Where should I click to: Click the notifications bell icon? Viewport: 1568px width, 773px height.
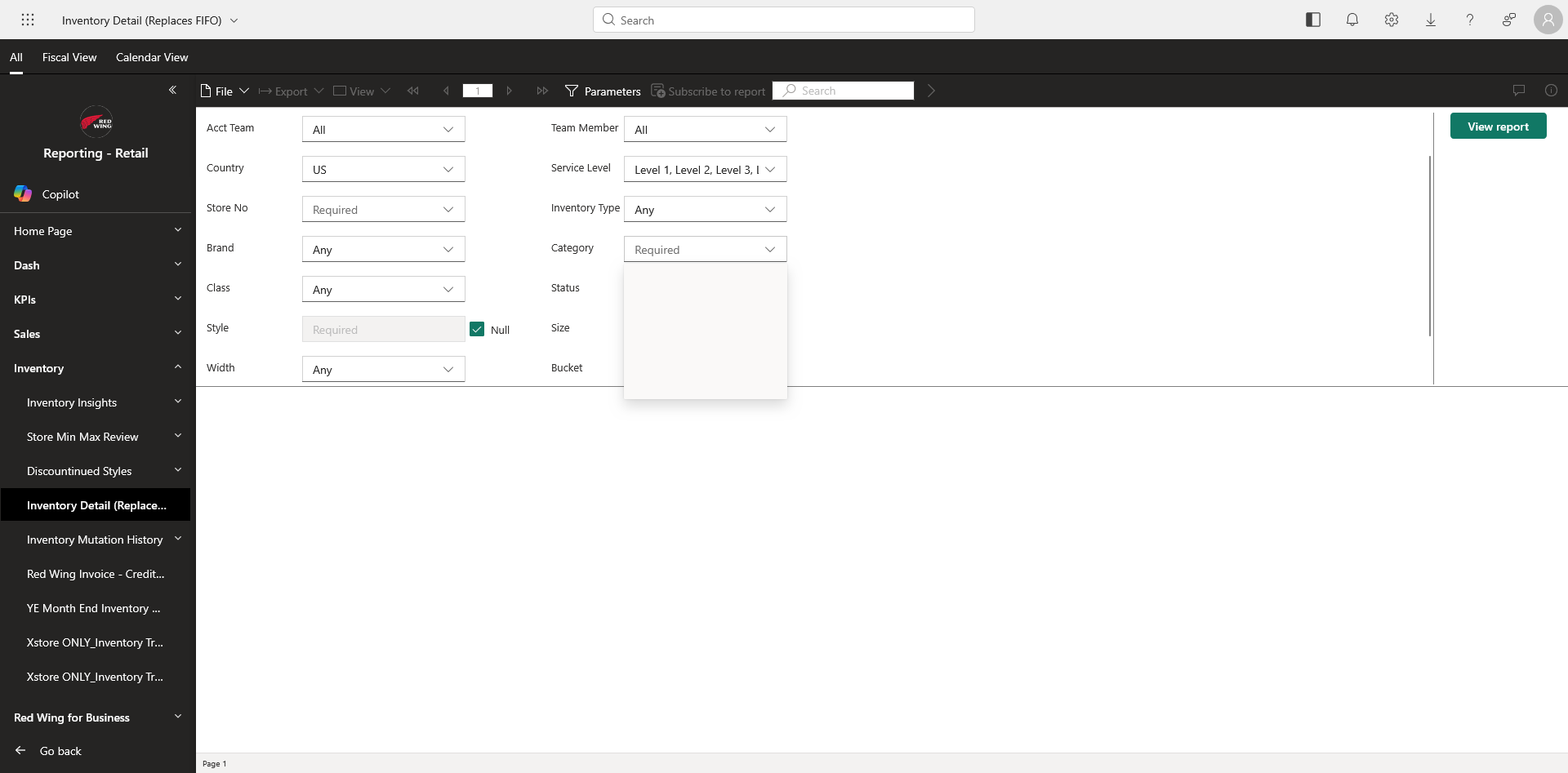point(1352,20)
